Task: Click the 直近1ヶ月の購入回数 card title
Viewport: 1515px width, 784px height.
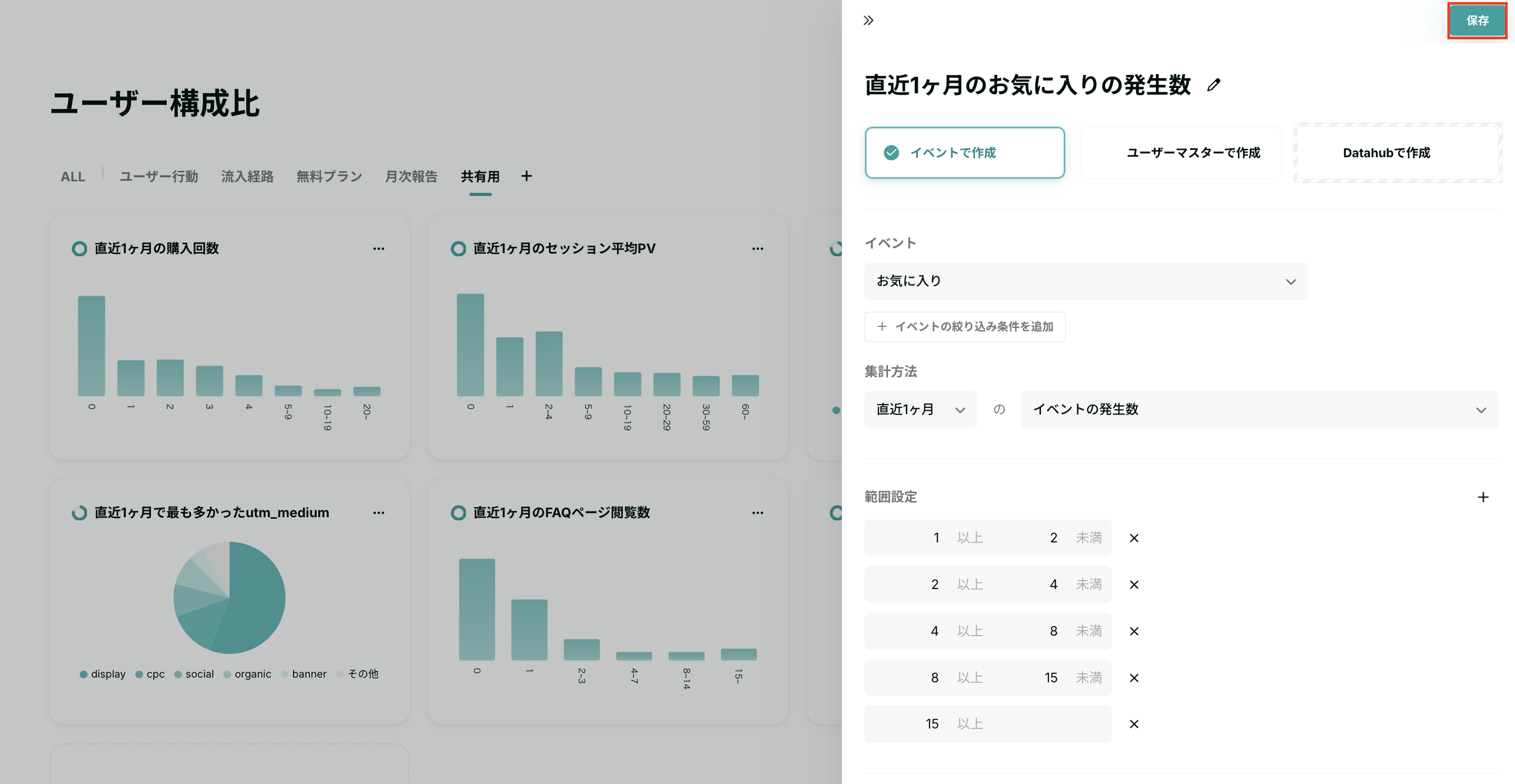Action: click(x=156, y=249)
